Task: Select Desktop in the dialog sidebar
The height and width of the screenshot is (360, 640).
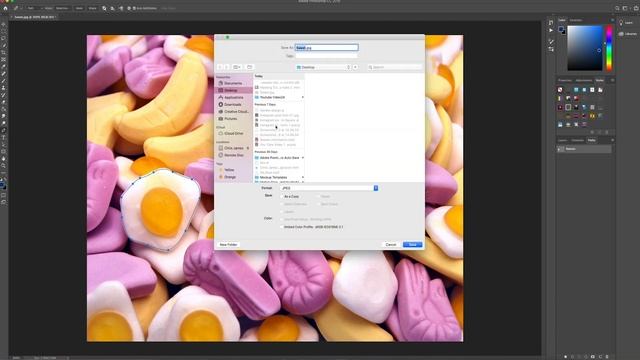Action: pyautogui.click(x=233, y=90)
